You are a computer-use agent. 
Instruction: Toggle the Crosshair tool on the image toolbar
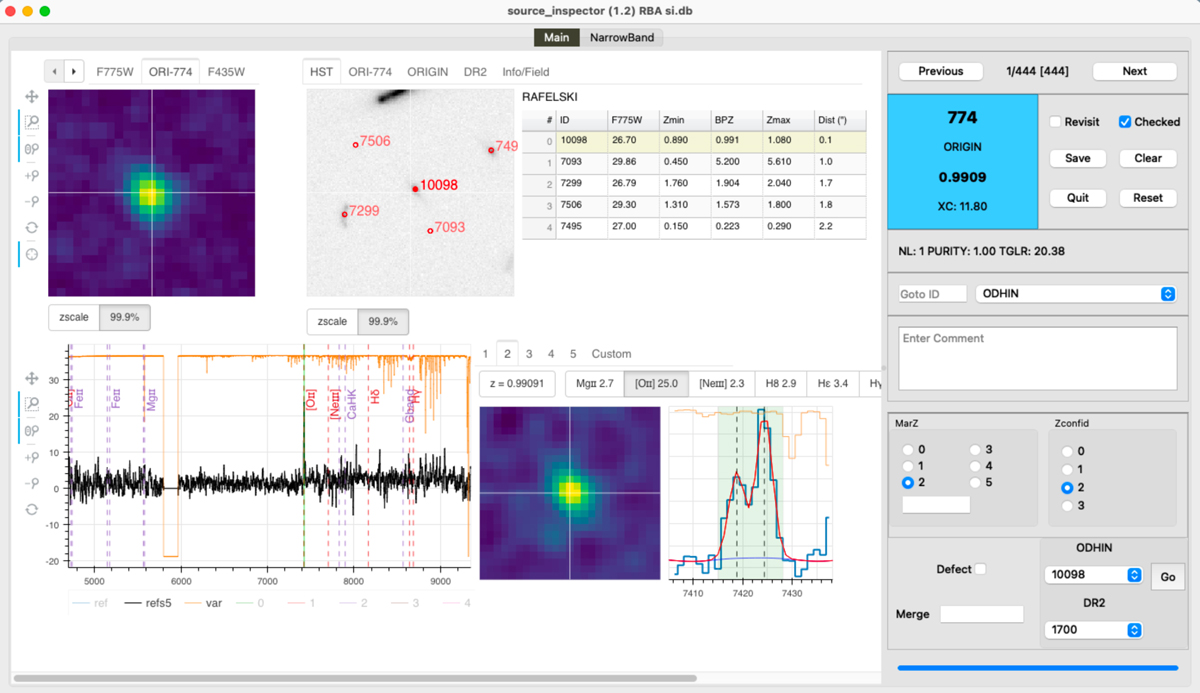pyautogui.click(x=32, y=254)
